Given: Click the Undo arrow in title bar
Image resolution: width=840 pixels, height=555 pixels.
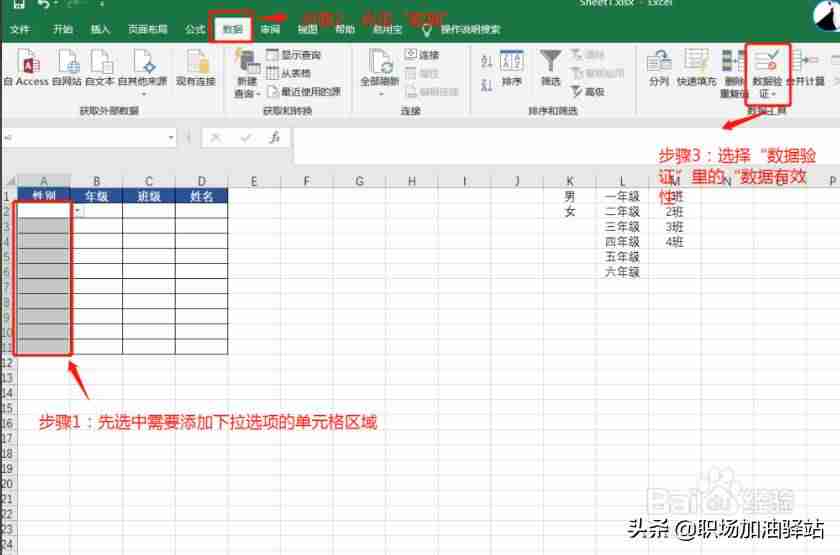Looking at the screenshot, I should pos(44,4).
